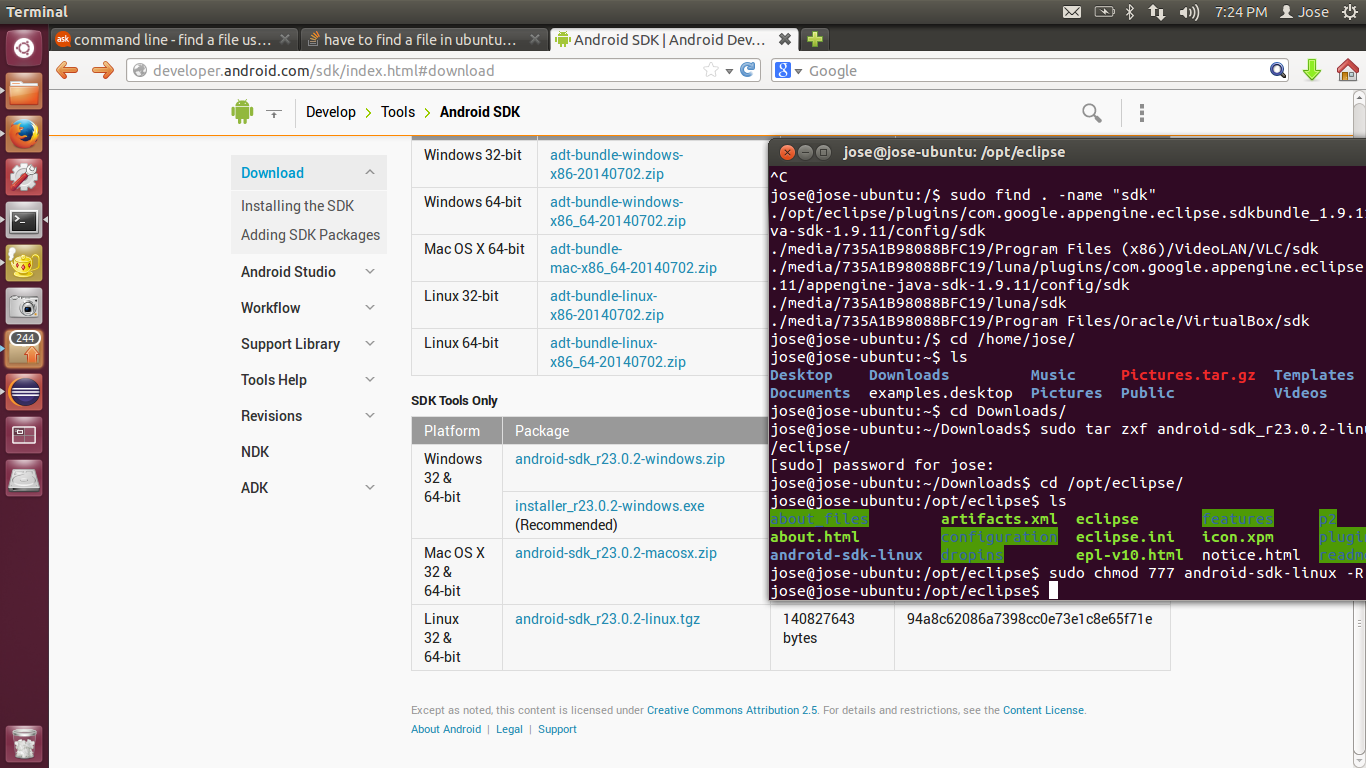Open the camera screenshot app in launcher
The width and height of the screenshot is (1366, 768).
pyautogui.click(x=24, y=306)
